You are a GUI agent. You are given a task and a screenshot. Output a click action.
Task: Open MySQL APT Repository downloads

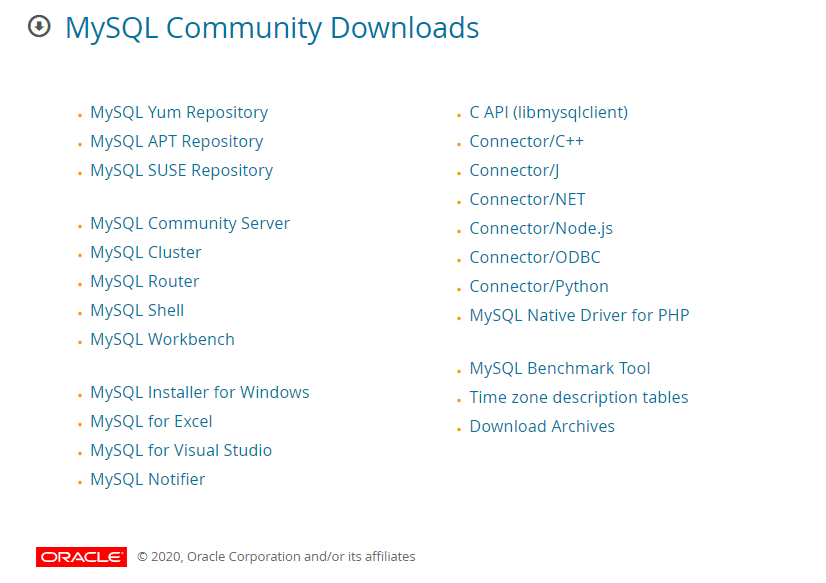(176, 141)
